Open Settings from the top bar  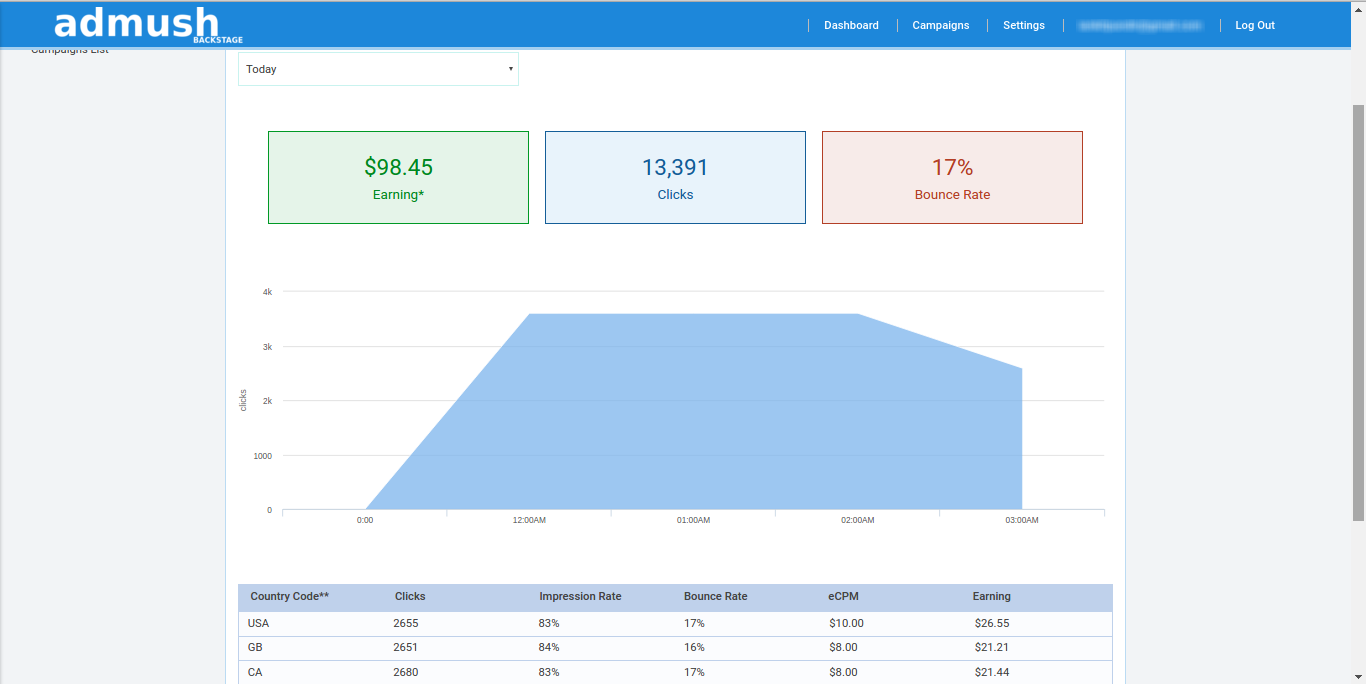[1023, 25]
